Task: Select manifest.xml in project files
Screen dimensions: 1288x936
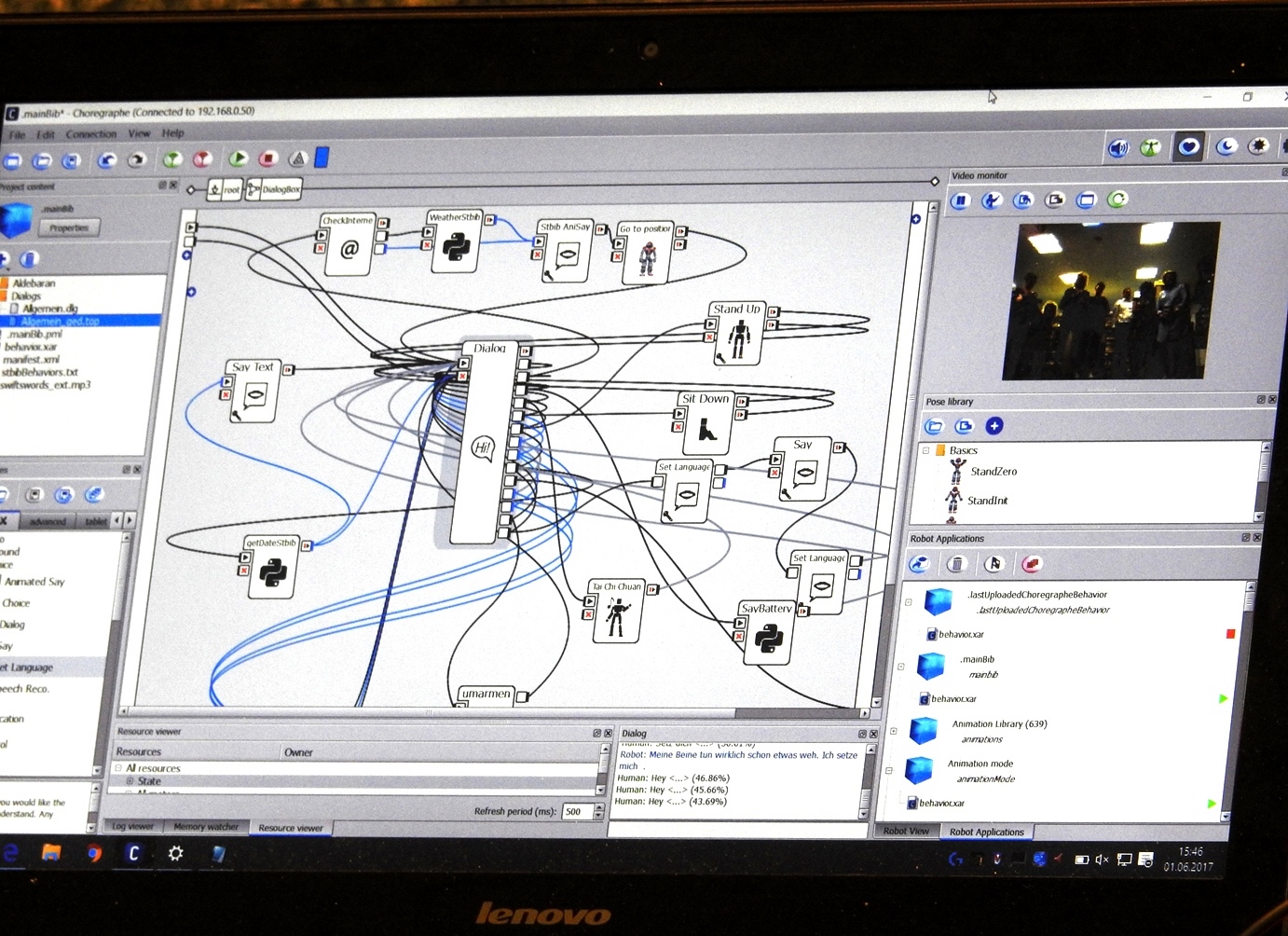Action: point(31,359)
